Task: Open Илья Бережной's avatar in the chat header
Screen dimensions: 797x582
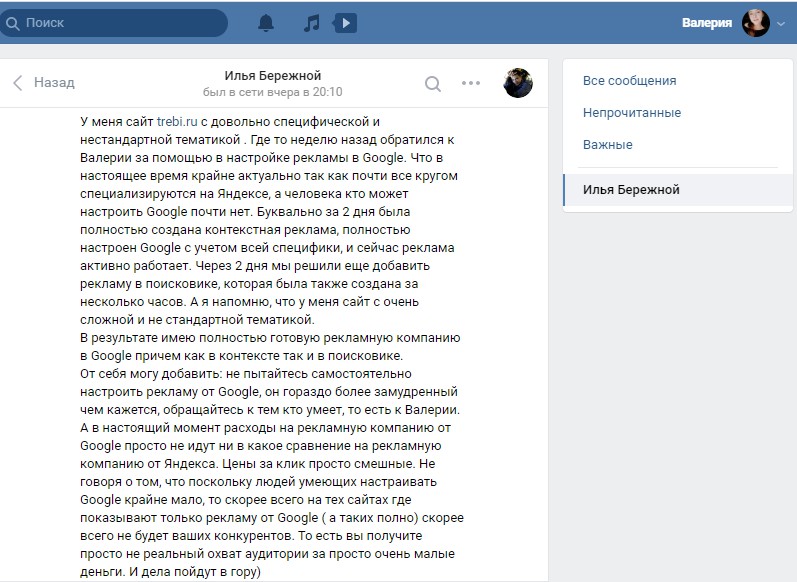Action: (x=517, y=83)
